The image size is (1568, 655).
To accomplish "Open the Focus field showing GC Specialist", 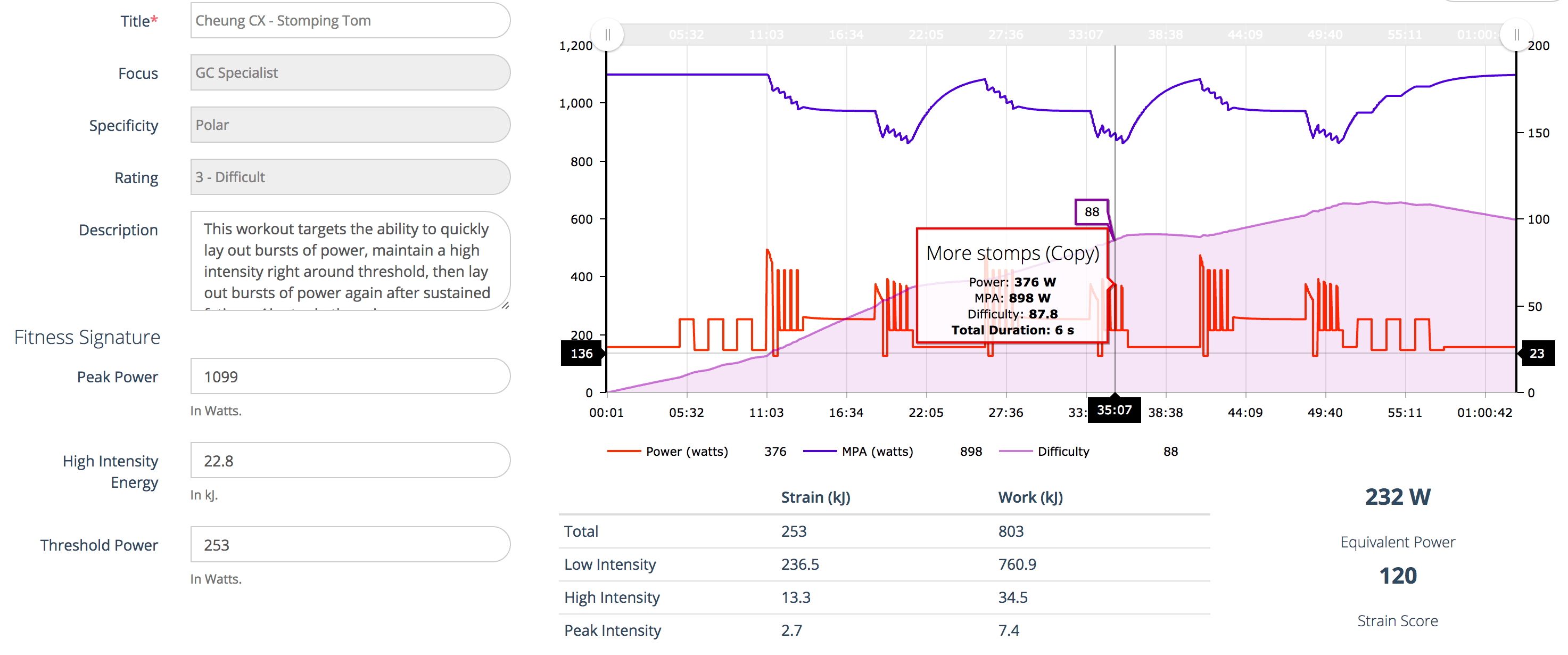I will [350, 73].
